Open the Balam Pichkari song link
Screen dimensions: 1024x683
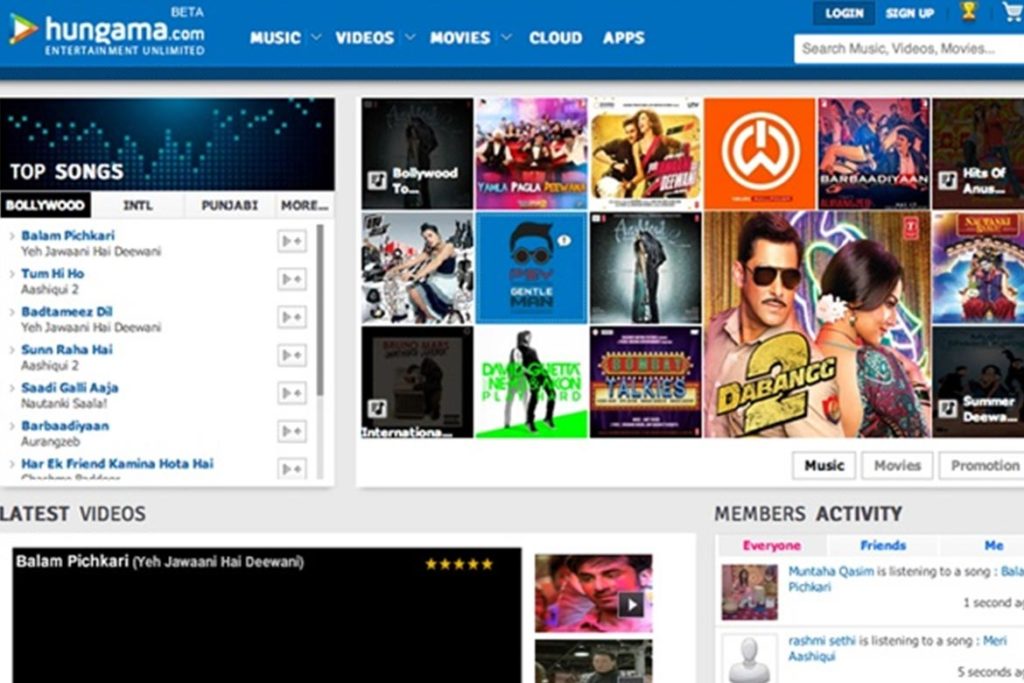pos(68,235)
